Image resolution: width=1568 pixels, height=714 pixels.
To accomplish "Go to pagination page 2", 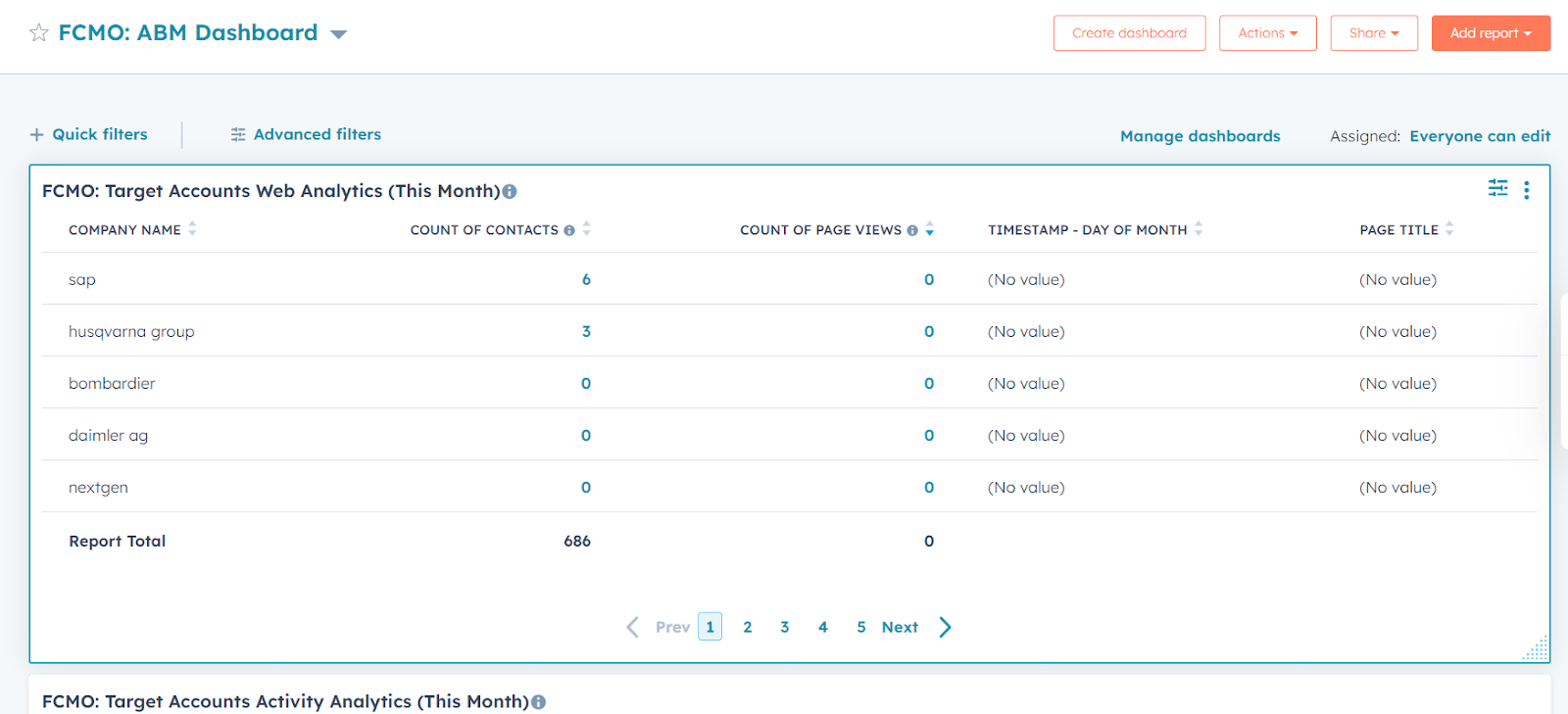I will (748, 627).
